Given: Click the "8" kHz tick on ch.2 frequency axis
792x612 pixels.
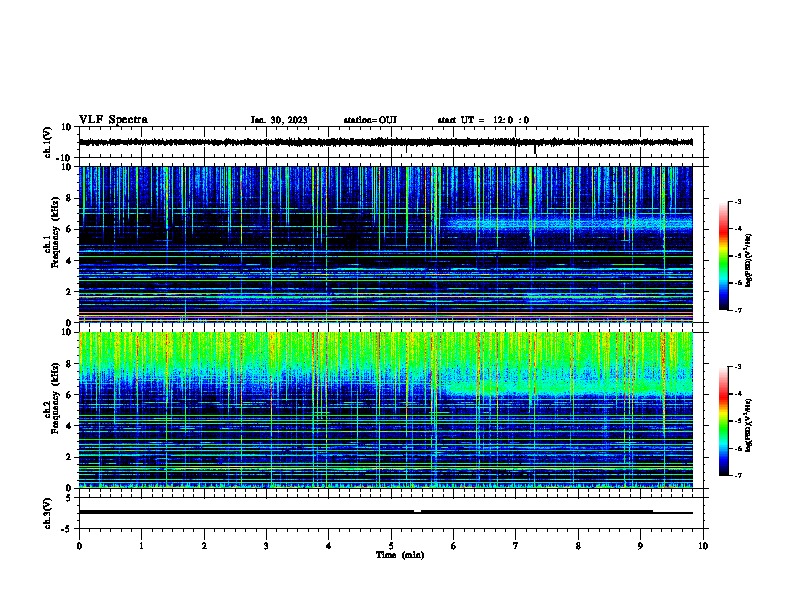Looking at the screenshot, I should (x=70, y=364).
